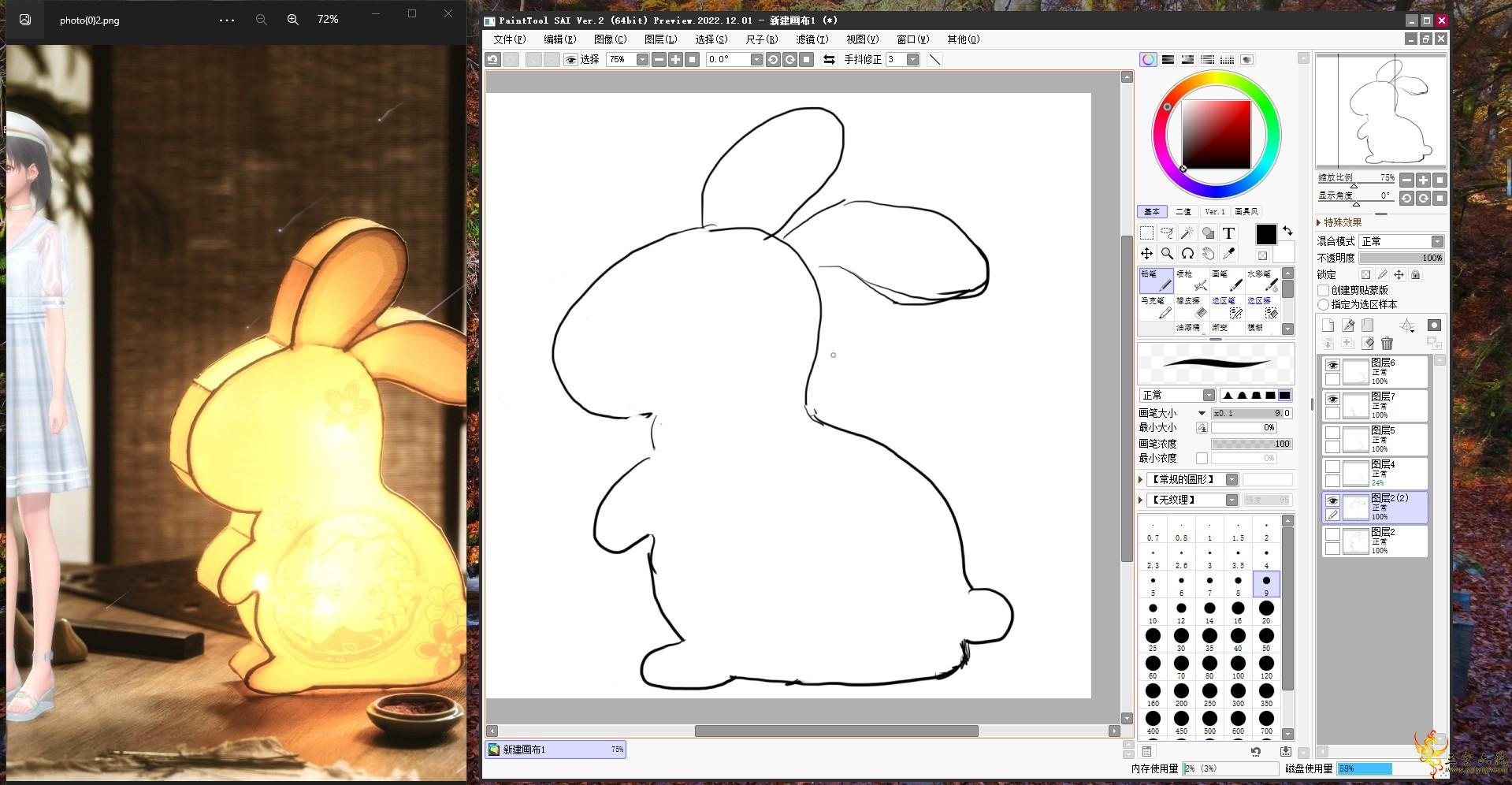Open the zoom 75% dropdown in toolbar
This screenshot has width=1512, height=785.
(x=642, y=59)
